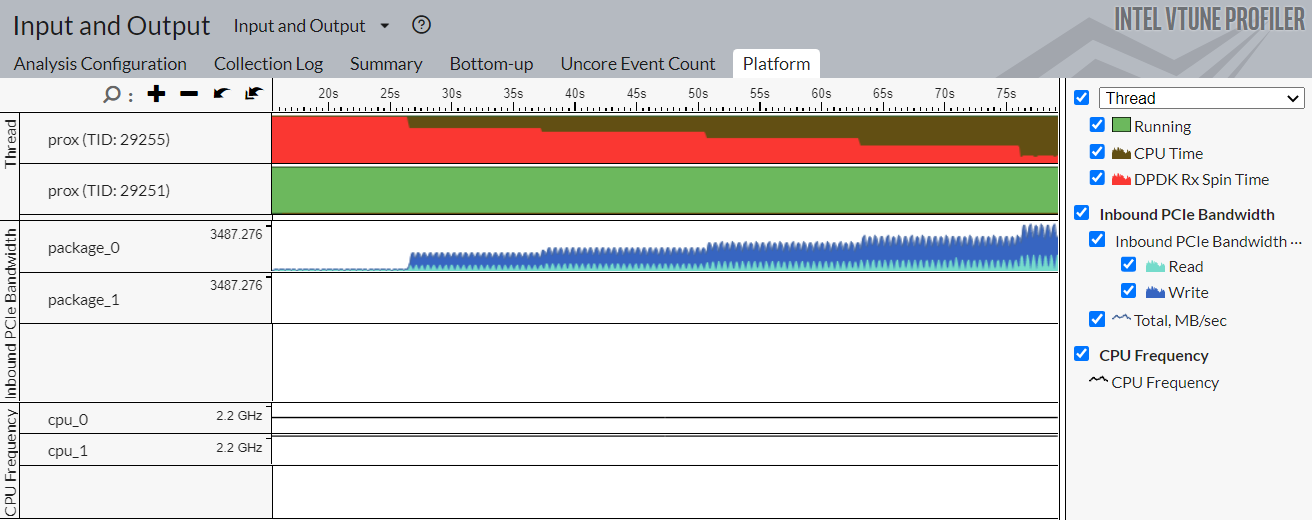Uncheck the Read checkbox
The image size is (1312, 520).
click(1129, 265)
